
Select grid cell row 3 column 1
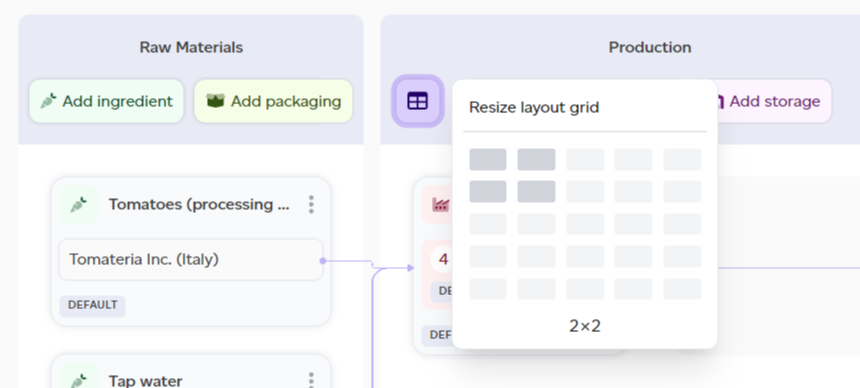[488, 224]
